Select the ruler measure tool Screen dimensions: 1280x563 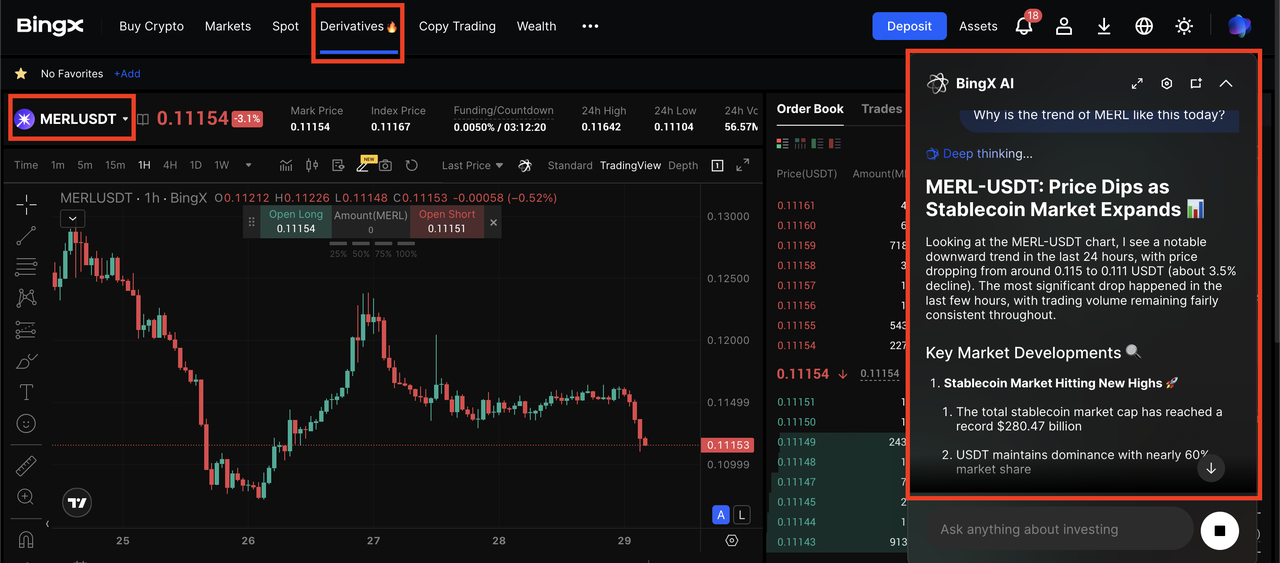point(26,466)
